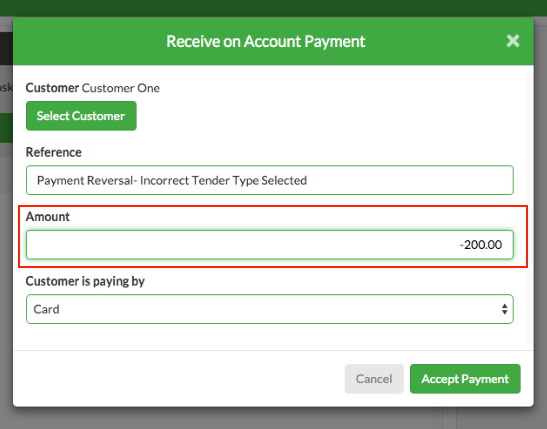Click the Select Customer button
547x429 pixels.
(x=81, y=116)
